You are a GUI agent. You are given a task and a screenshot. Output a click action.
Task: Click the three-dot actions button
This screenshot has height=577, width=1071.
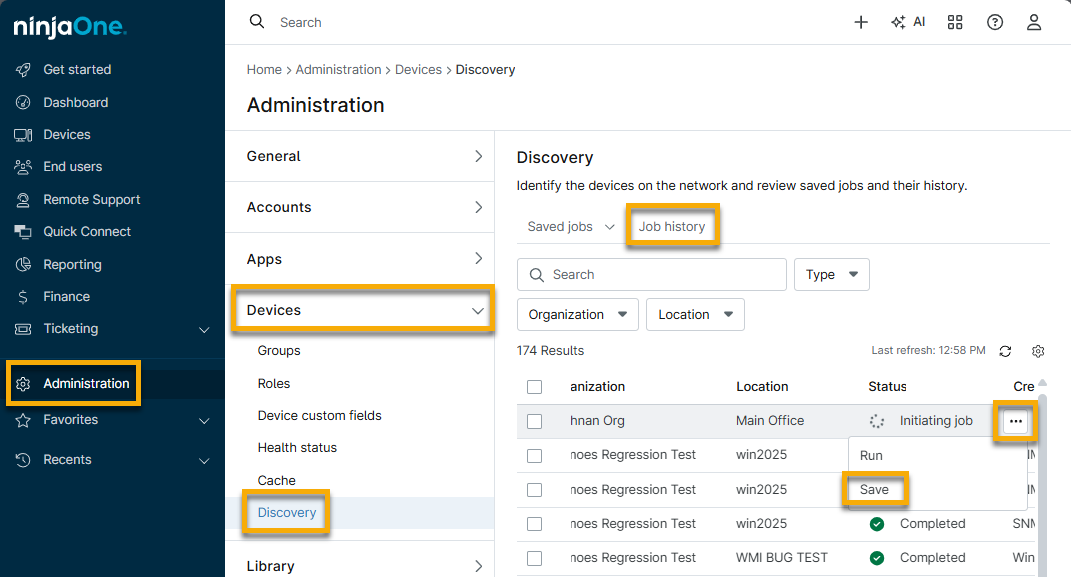point(1016,421)
